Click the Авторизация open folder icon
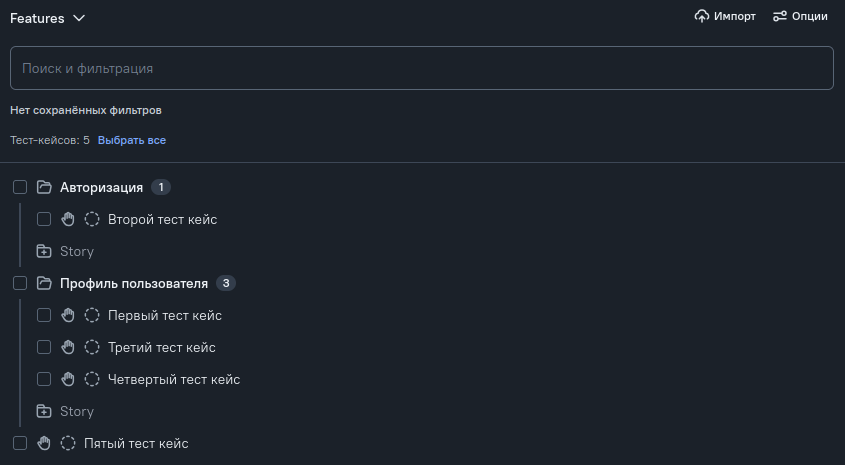 point(44,187)
